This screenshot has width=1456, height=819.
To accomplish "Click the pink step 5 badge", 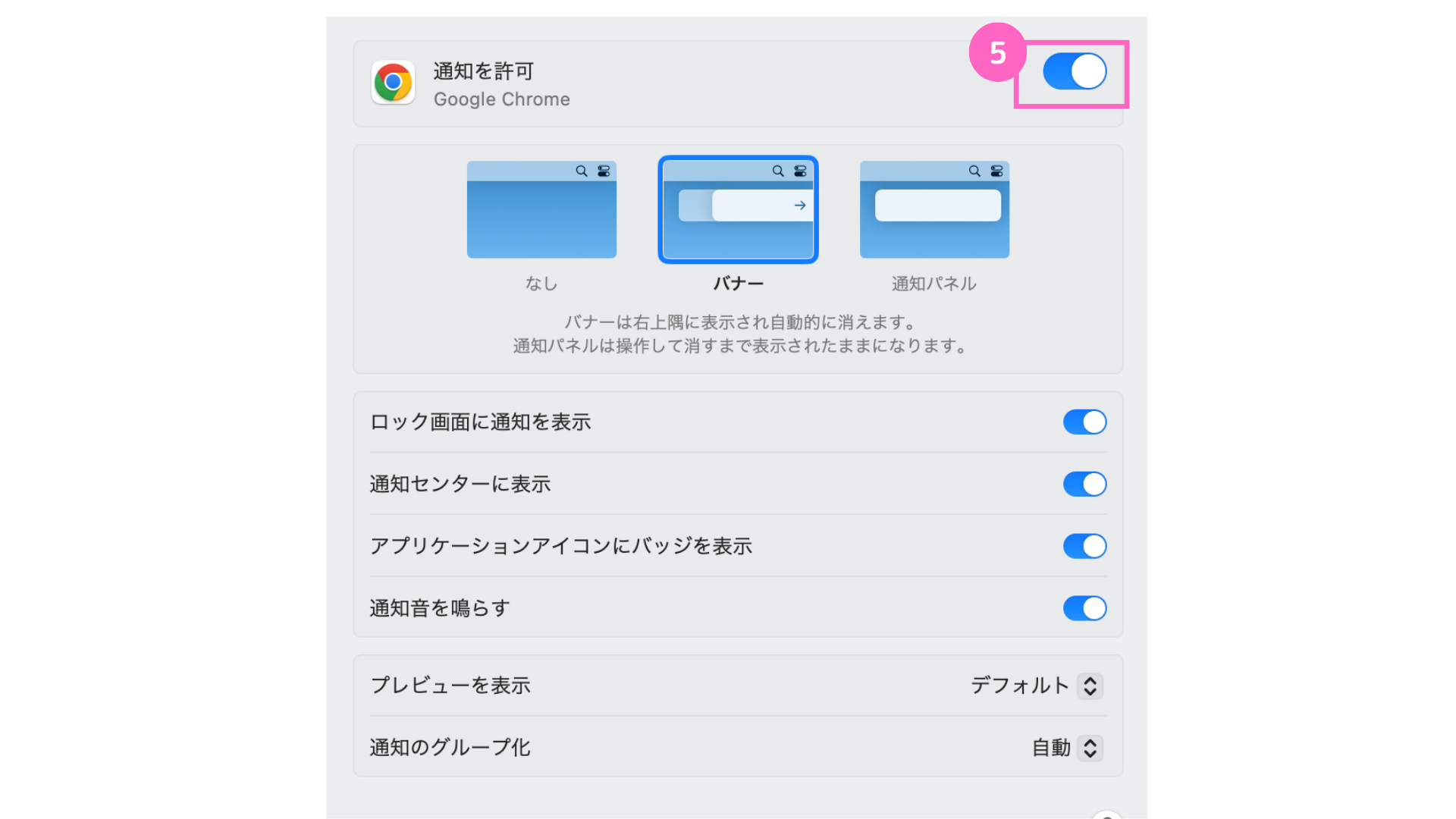I will pos(998,52).
